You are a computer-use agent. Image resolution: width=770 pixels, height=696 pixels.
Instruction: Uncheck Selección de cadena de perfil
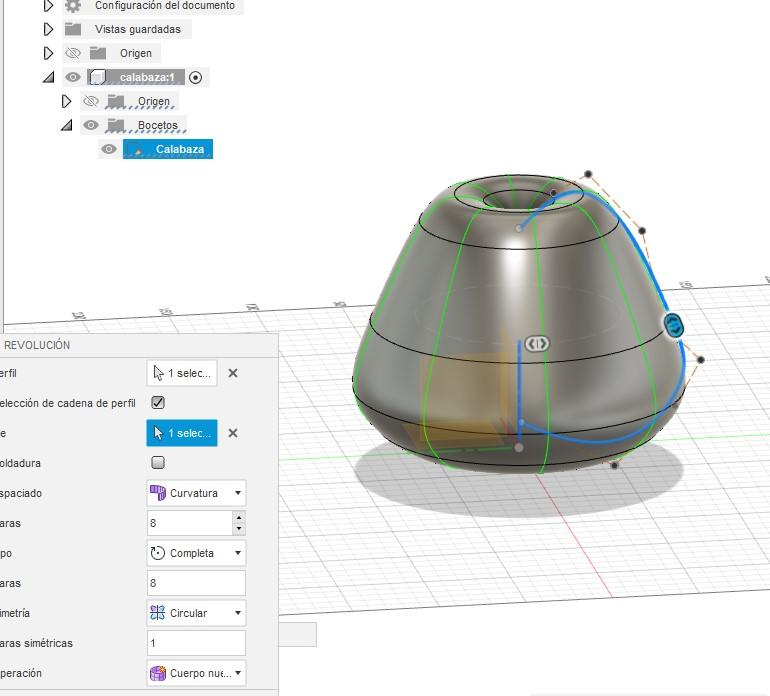[x=158, y=403]
